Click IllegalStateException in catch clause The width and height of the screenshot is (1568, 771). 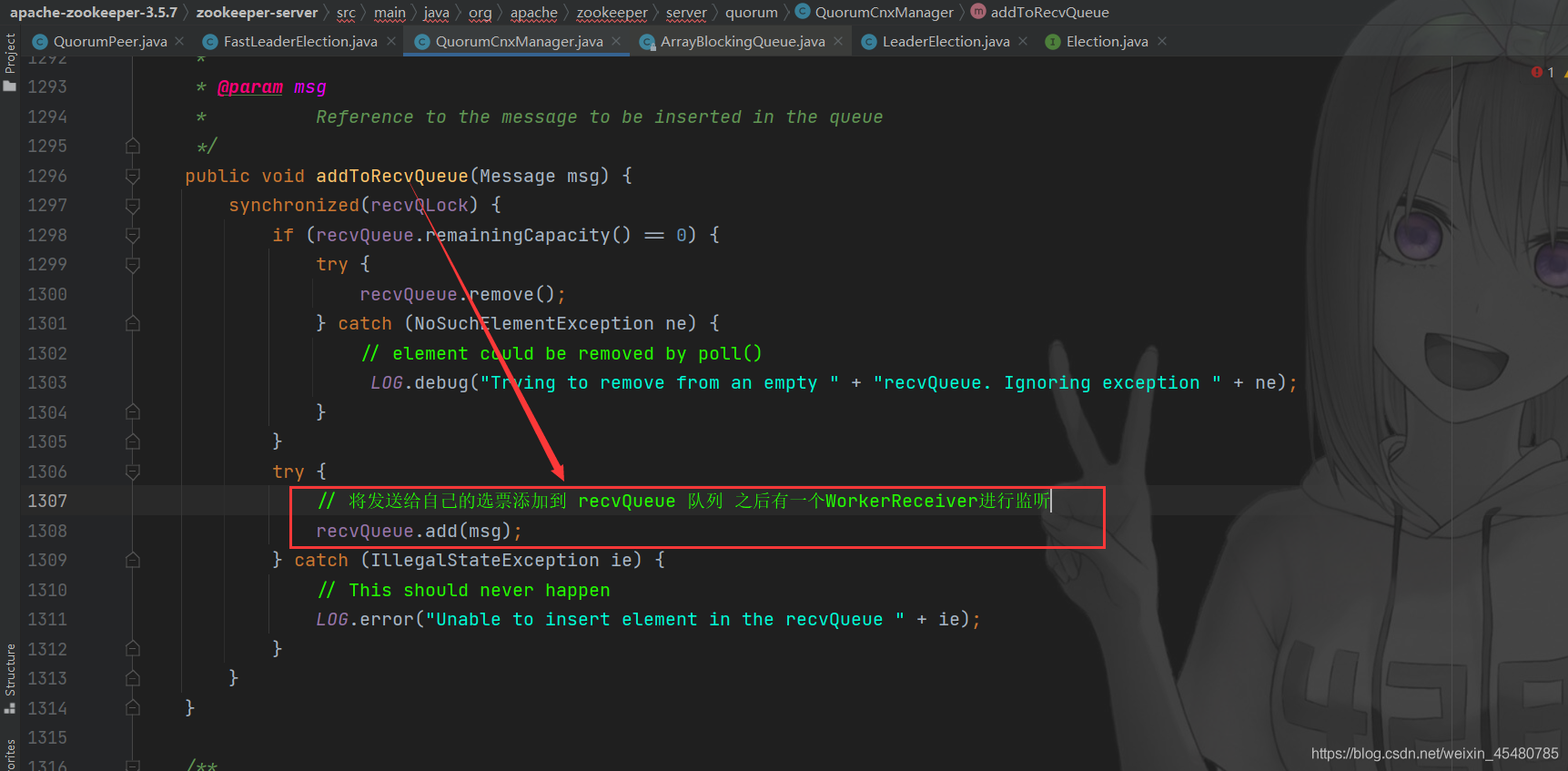(x=484, y=560)
